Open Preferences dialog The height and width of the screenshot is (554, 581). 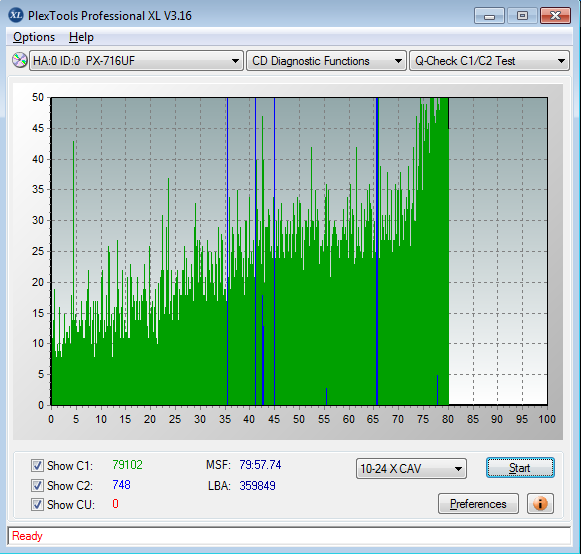tap(478, 504)
